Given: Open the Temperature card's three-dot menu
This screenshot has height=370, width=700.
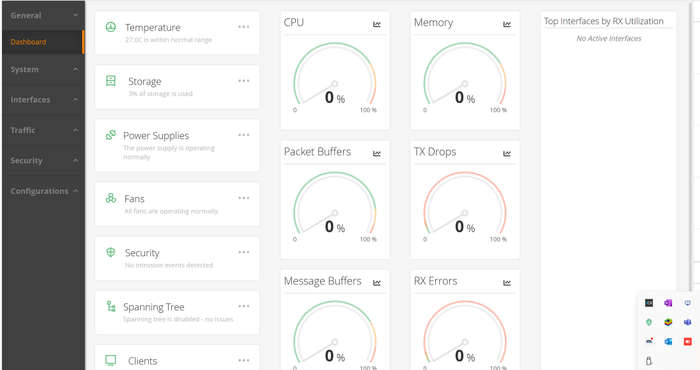Looking at the screenshot, I should (244, 27).
